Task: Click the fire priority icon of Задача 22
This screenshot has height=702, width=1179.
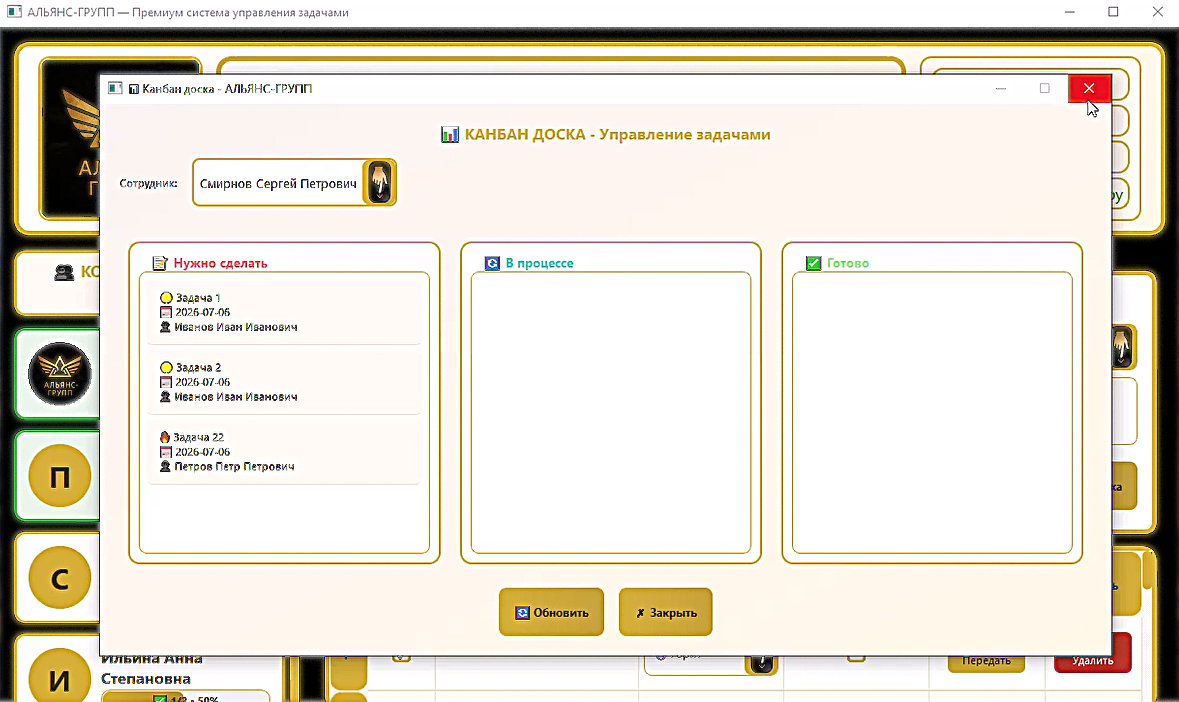Action: pyautogui.click(x=165, y=437)
